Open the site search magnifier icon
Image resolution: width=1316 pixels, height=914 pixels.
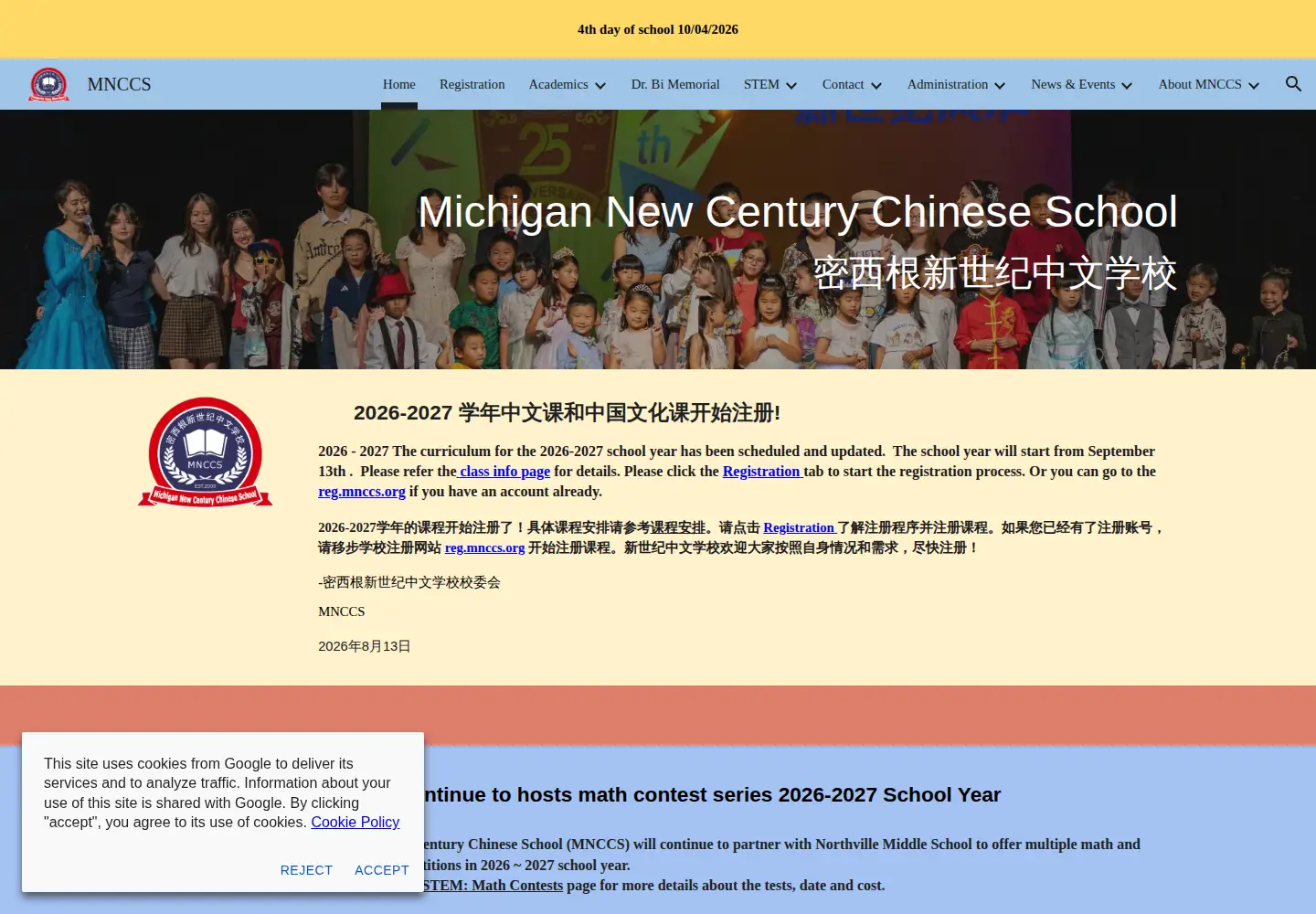pyautogui.click(x=1293, y=84)
